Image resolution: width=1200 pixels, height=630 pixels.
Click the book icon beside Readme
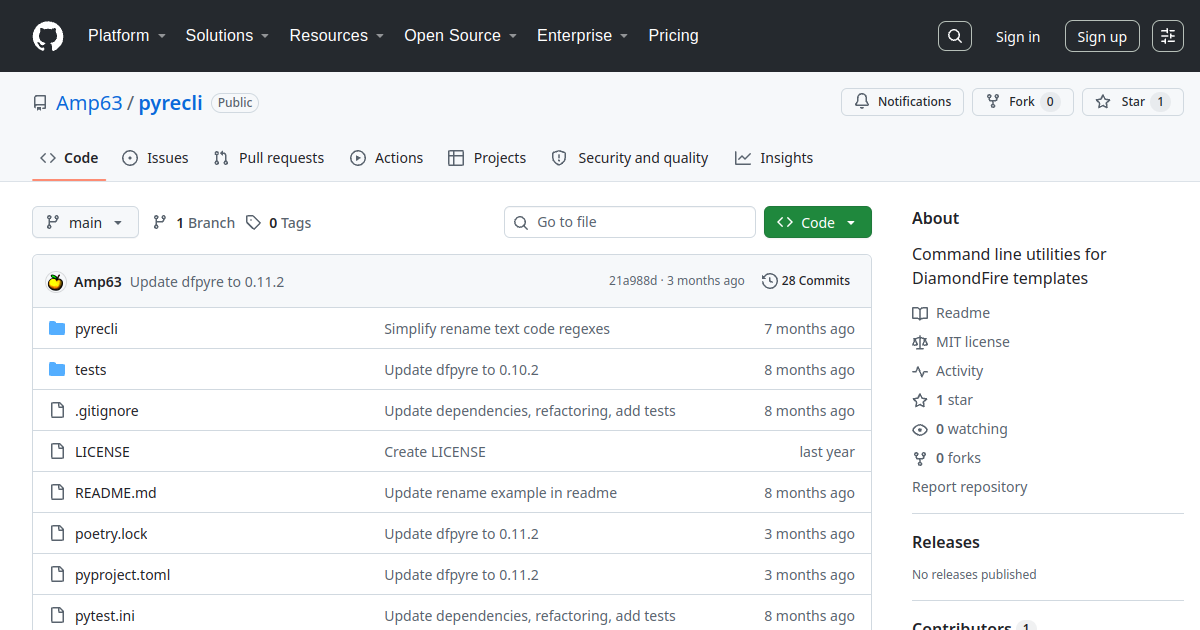pos(920,313)
